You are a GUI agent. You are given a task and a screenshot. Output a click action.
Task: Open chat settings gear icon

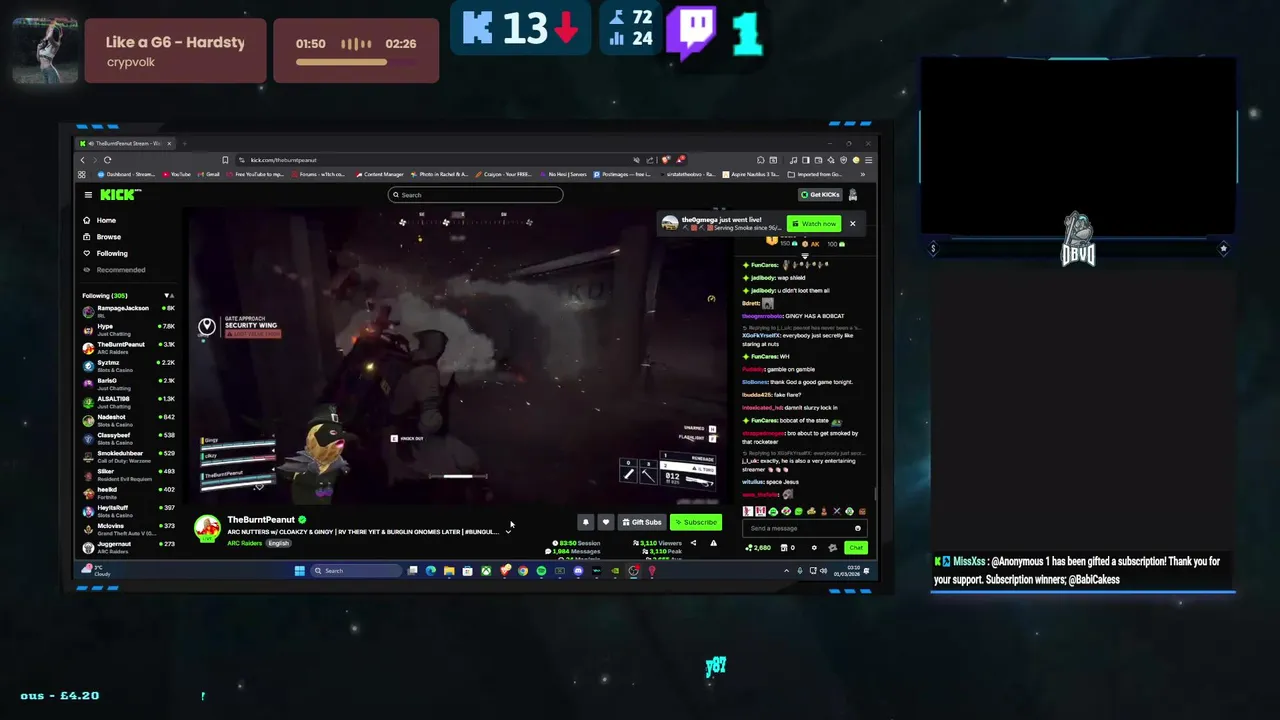click(x=814, y=547)
